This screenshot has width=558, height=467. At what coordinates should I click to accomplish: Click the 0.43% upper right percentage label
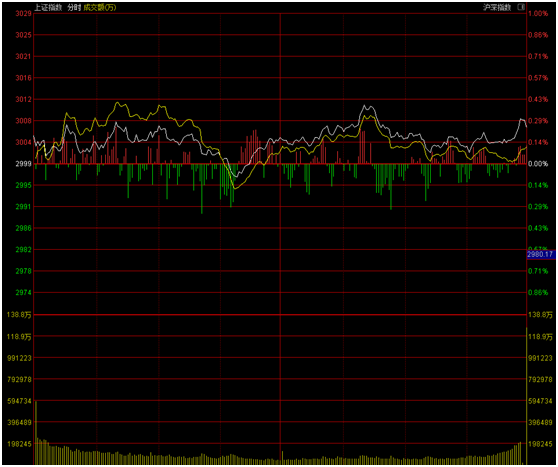[x=538, y=99]
